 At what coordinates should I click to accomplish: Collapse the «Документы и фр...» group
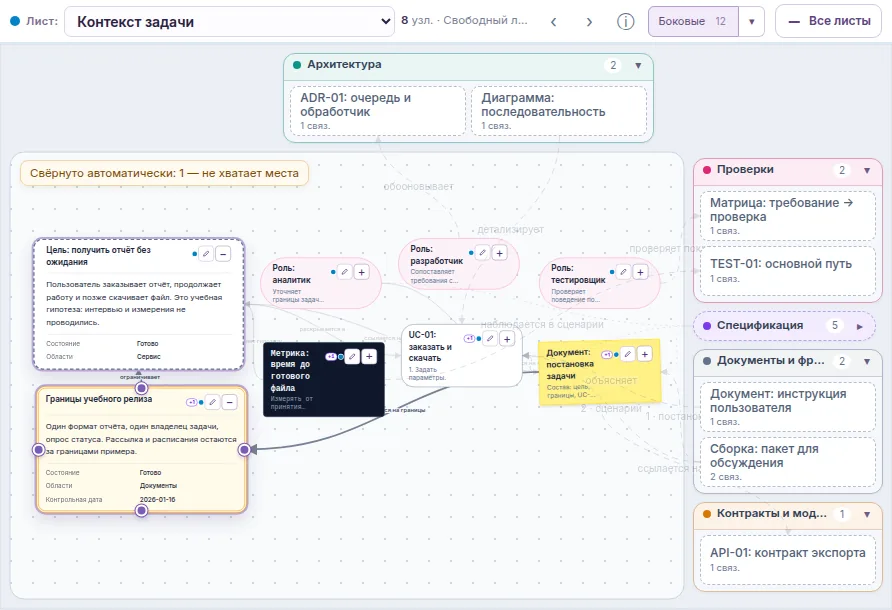click(867, 361)
